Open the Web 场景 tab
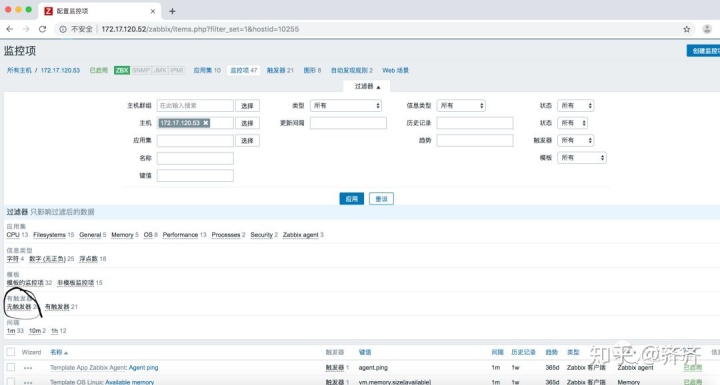 (395, 70)
